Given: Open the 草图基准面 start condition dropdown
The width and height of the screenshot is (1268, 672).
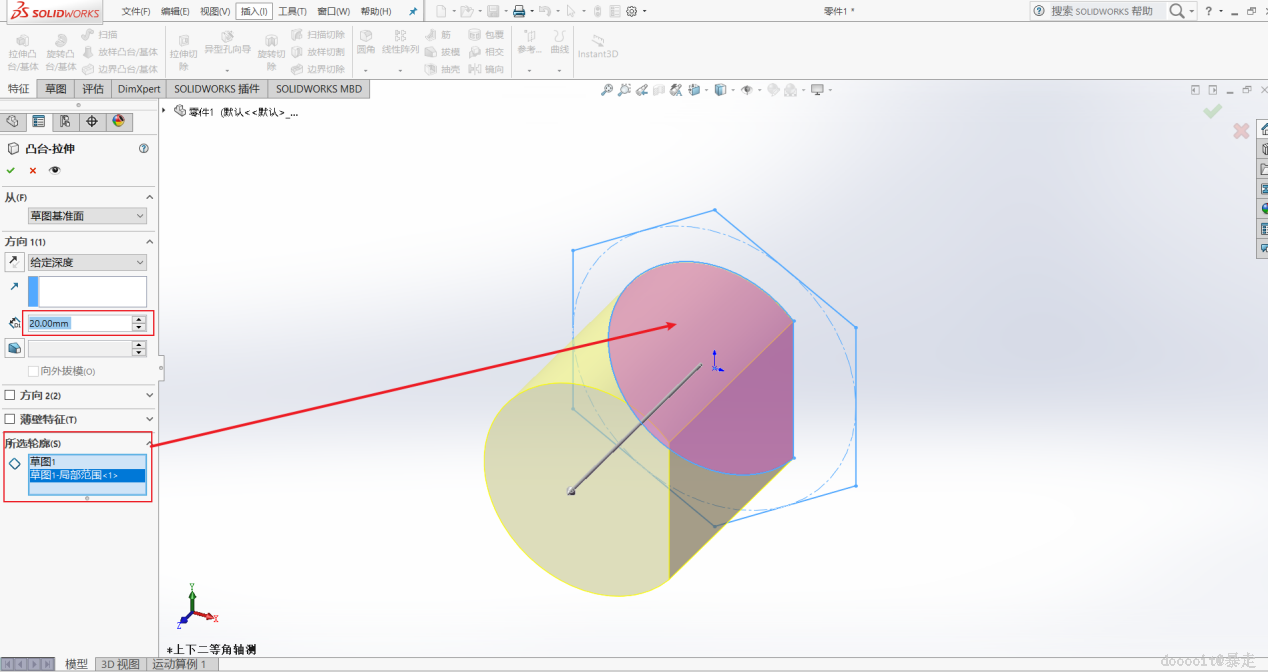Looking at the screenshot, I should point(87,216).
